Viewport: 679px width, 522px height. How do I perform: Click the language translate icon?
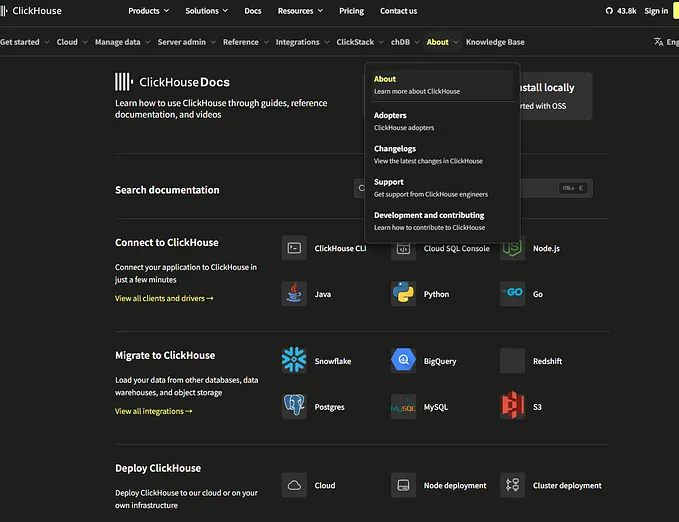tap(659, 42)
